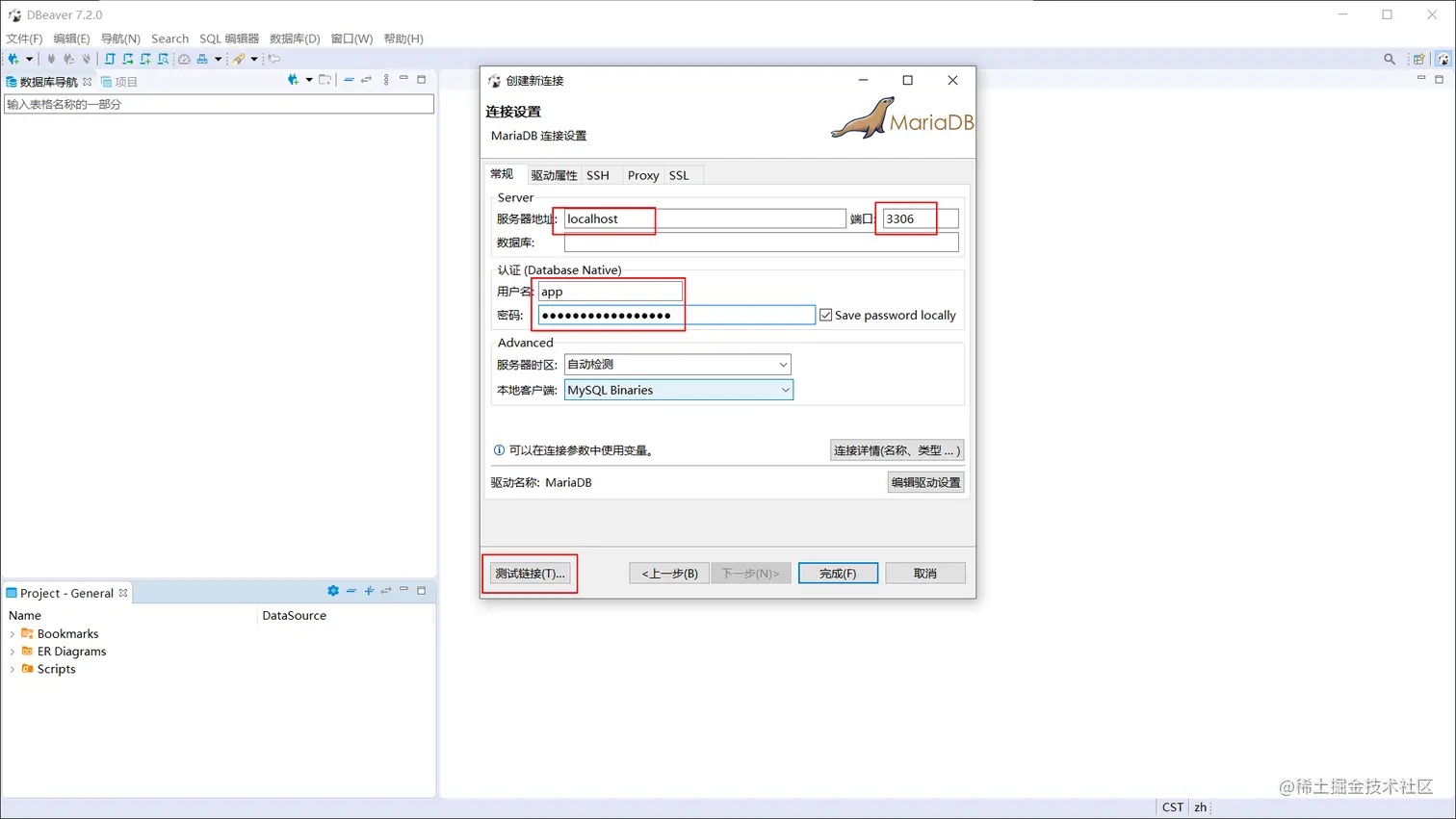
Task: Click the 连接详情(名称、类型...) button
Action: [x=897, y=450]
